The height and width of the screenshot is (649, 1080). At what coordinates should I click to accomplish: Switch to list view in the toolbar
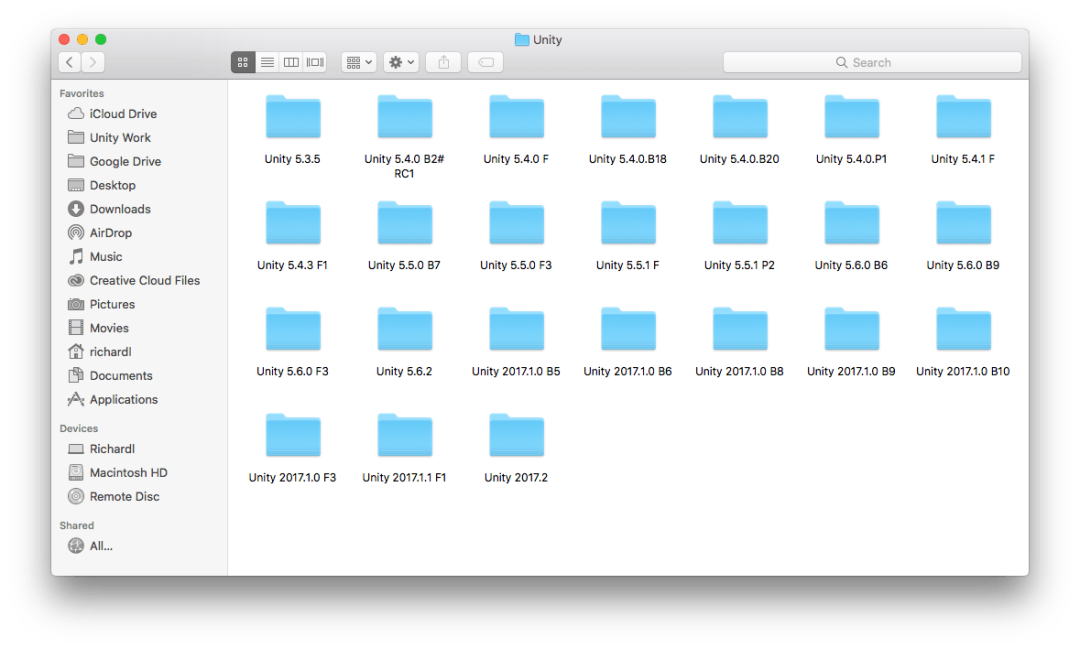[x=267, y=62]
